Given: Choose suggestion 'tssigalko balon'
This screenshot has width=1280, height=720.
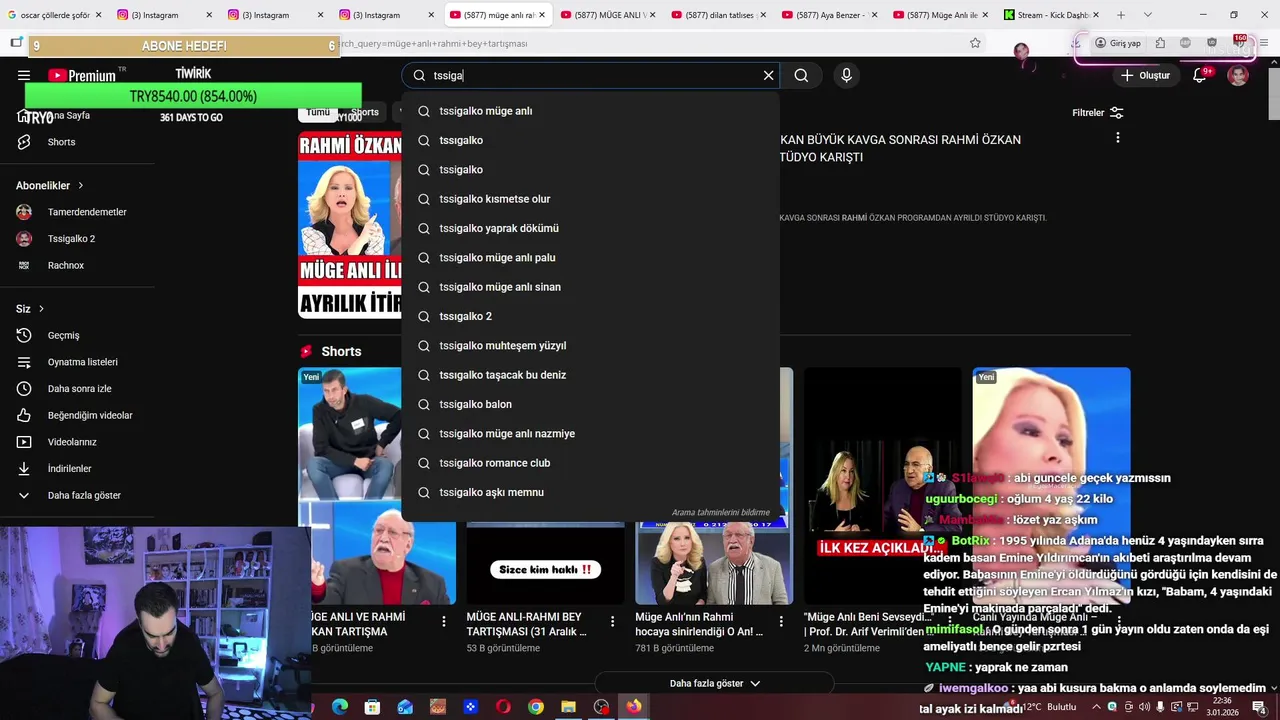Looking at the screenshot, I should [x=590, y=404].
